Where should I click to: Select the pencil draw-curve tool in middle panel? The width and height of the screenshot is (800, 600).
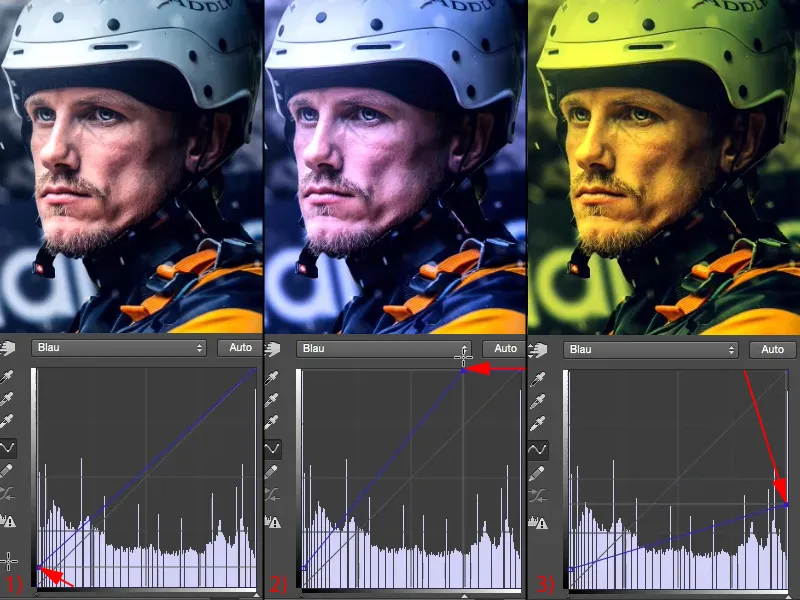click(271, 472)
